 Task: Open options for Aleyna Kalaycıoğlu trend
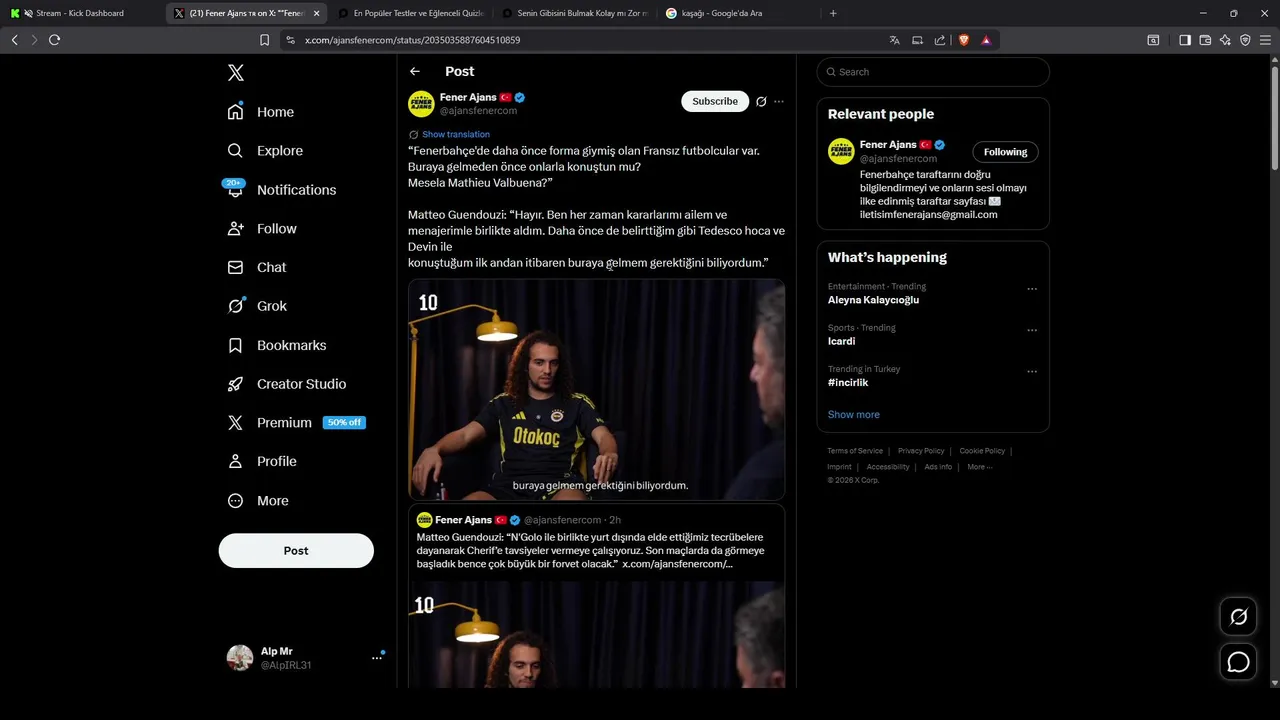[1032, 289]
